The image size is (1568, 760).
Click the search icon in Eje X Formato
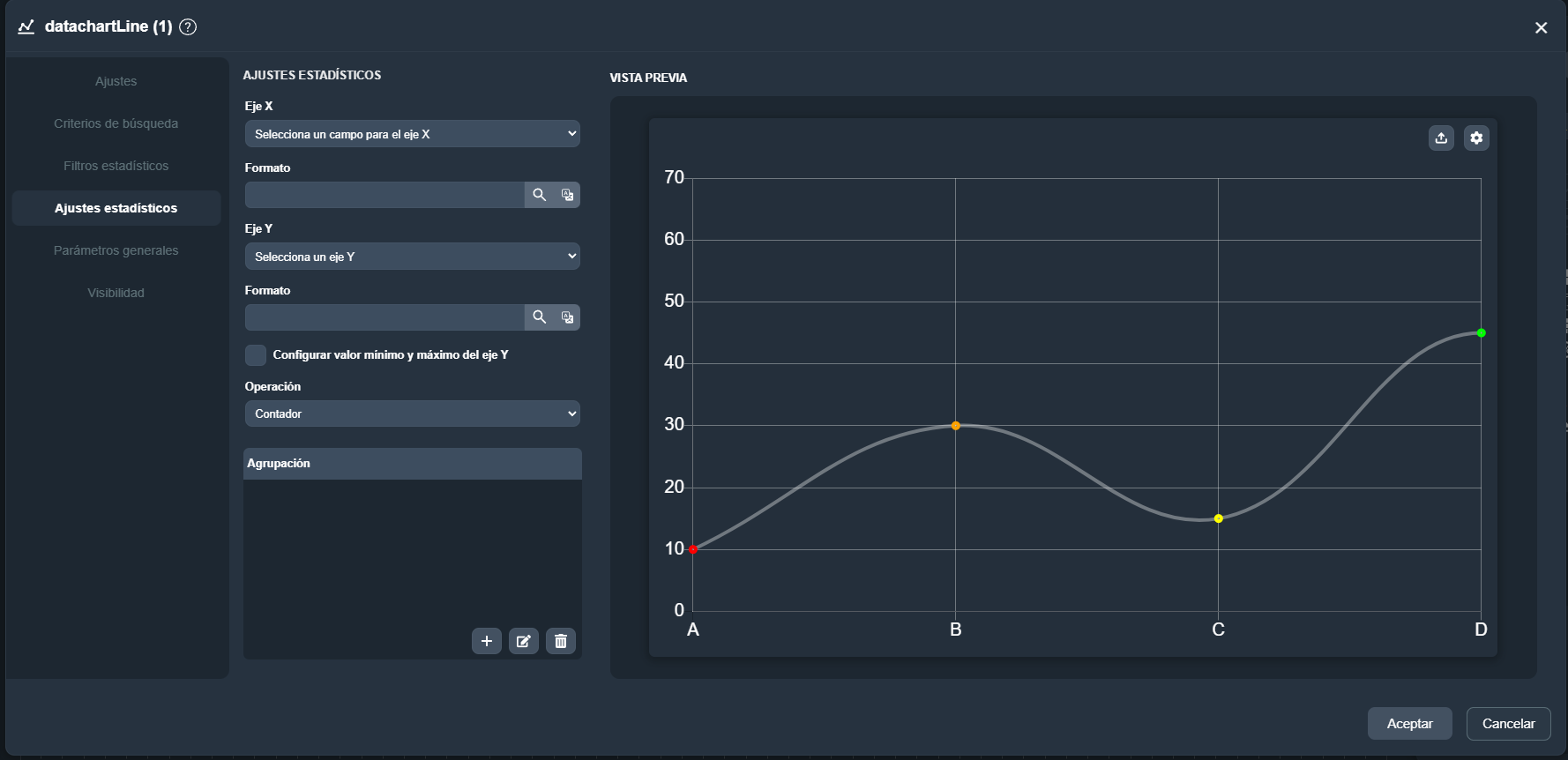pos(539,195)
